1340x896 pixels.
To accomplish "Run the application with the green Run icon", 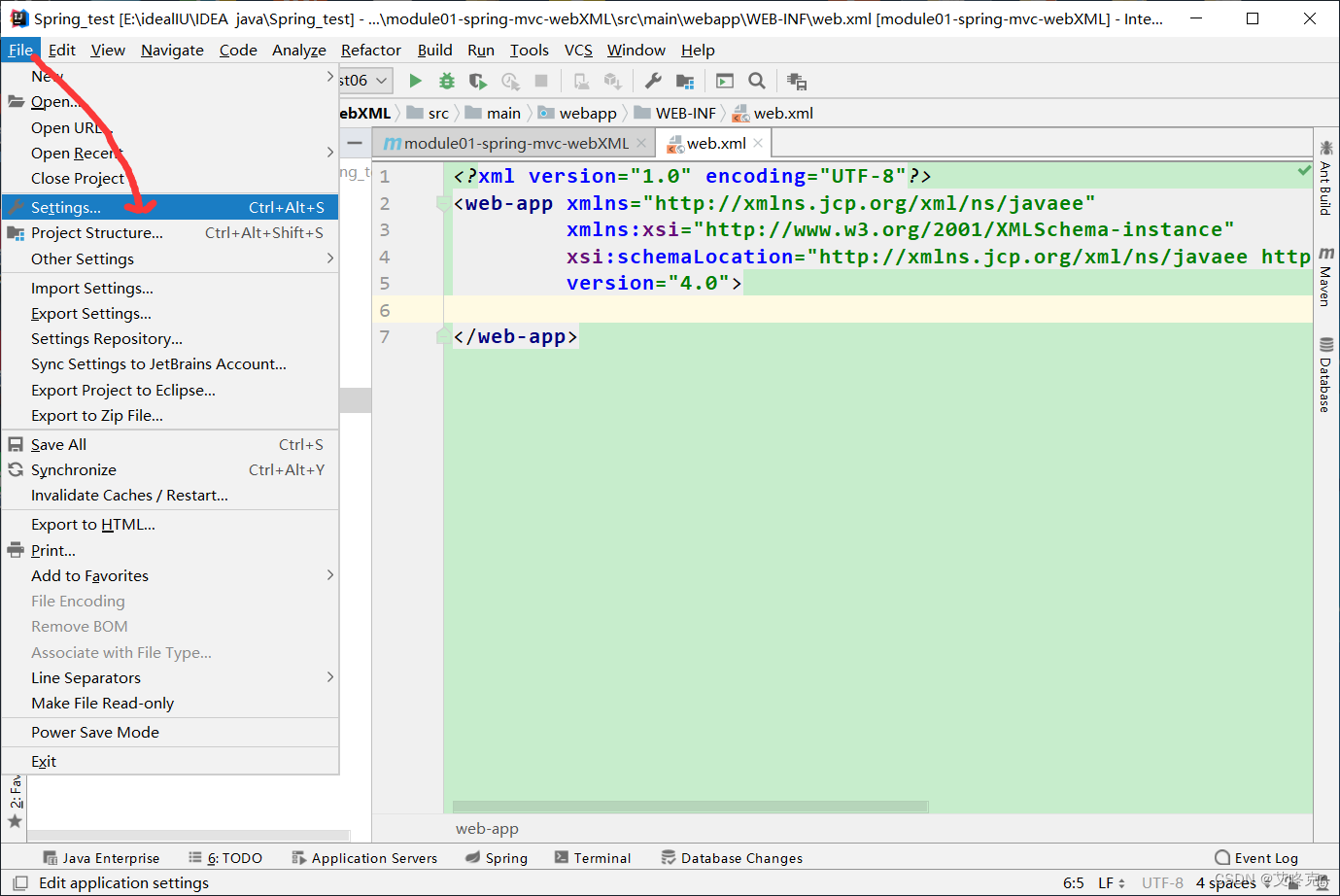I will pos(415,81).
